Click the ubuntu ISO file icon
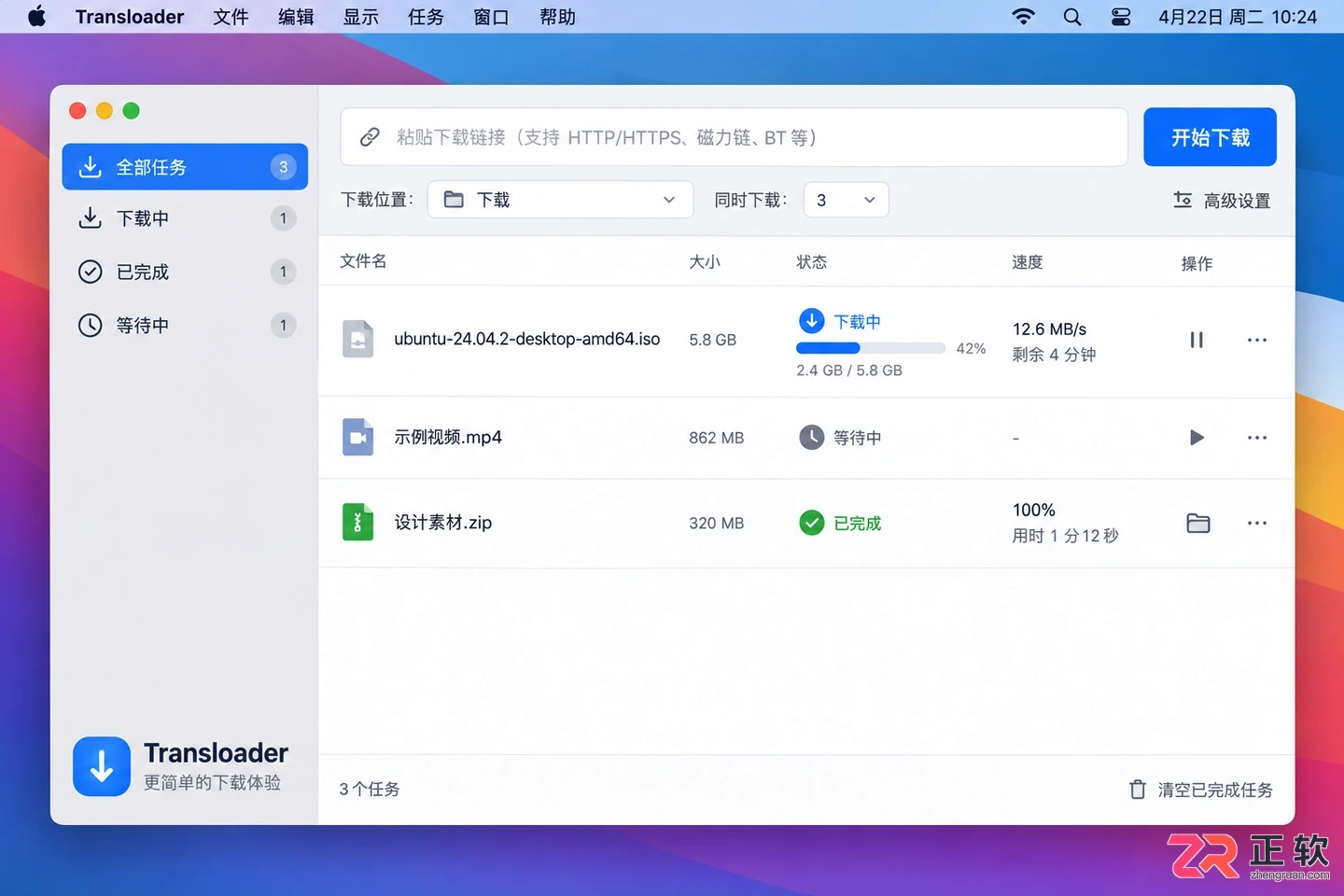This screenshot has height=896, width=1344. tap(357, 339)
